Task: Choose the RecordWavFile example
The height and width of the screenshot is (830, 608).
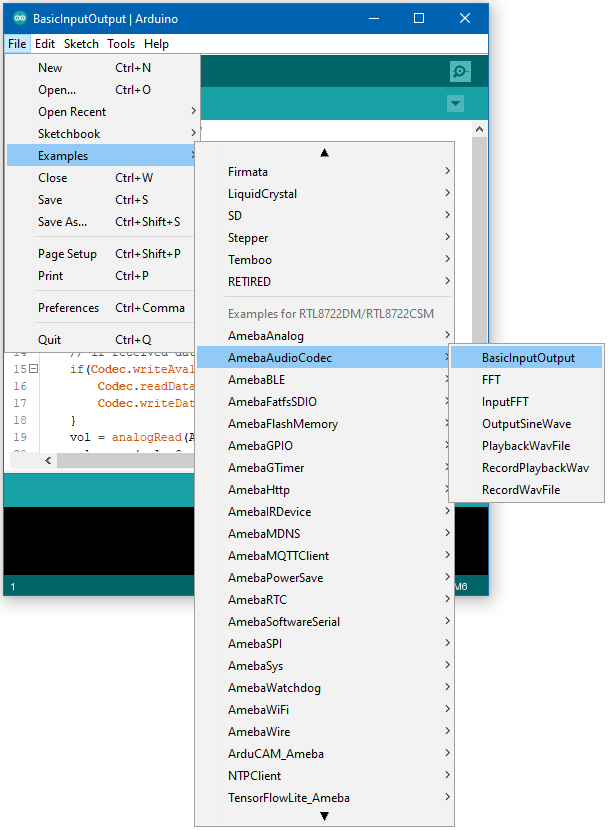Action: pos(520,490)
